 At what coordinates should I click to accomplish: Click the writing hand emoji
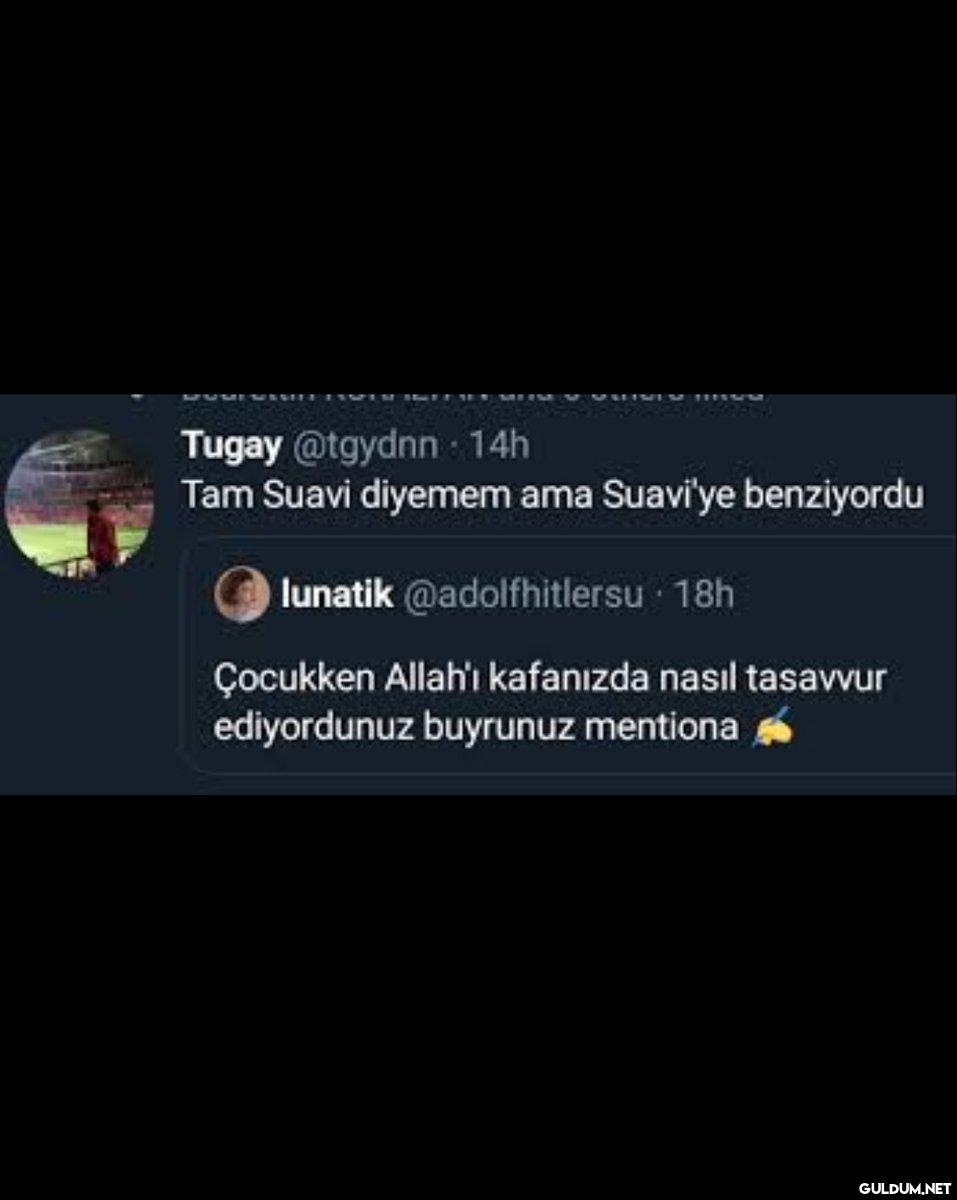pos(771,726)
